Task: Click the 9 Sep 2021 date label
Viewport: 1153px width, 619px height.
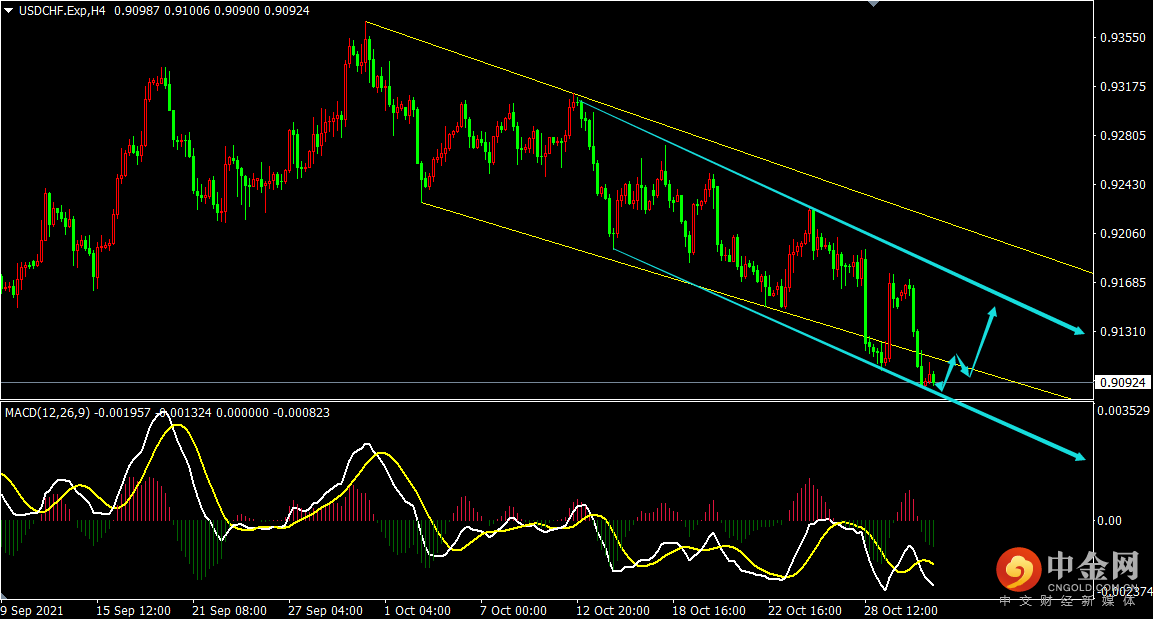Action: [x=32, y=611]
